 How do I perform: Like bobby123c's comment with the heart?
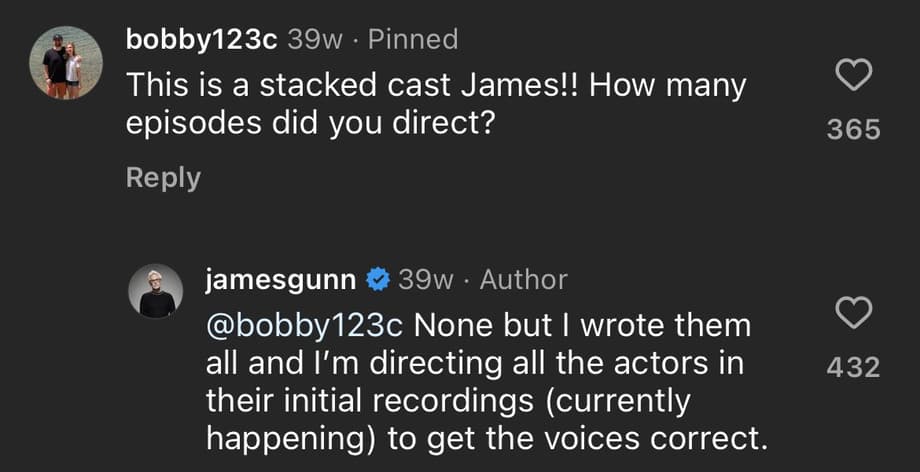pos(853,75)
